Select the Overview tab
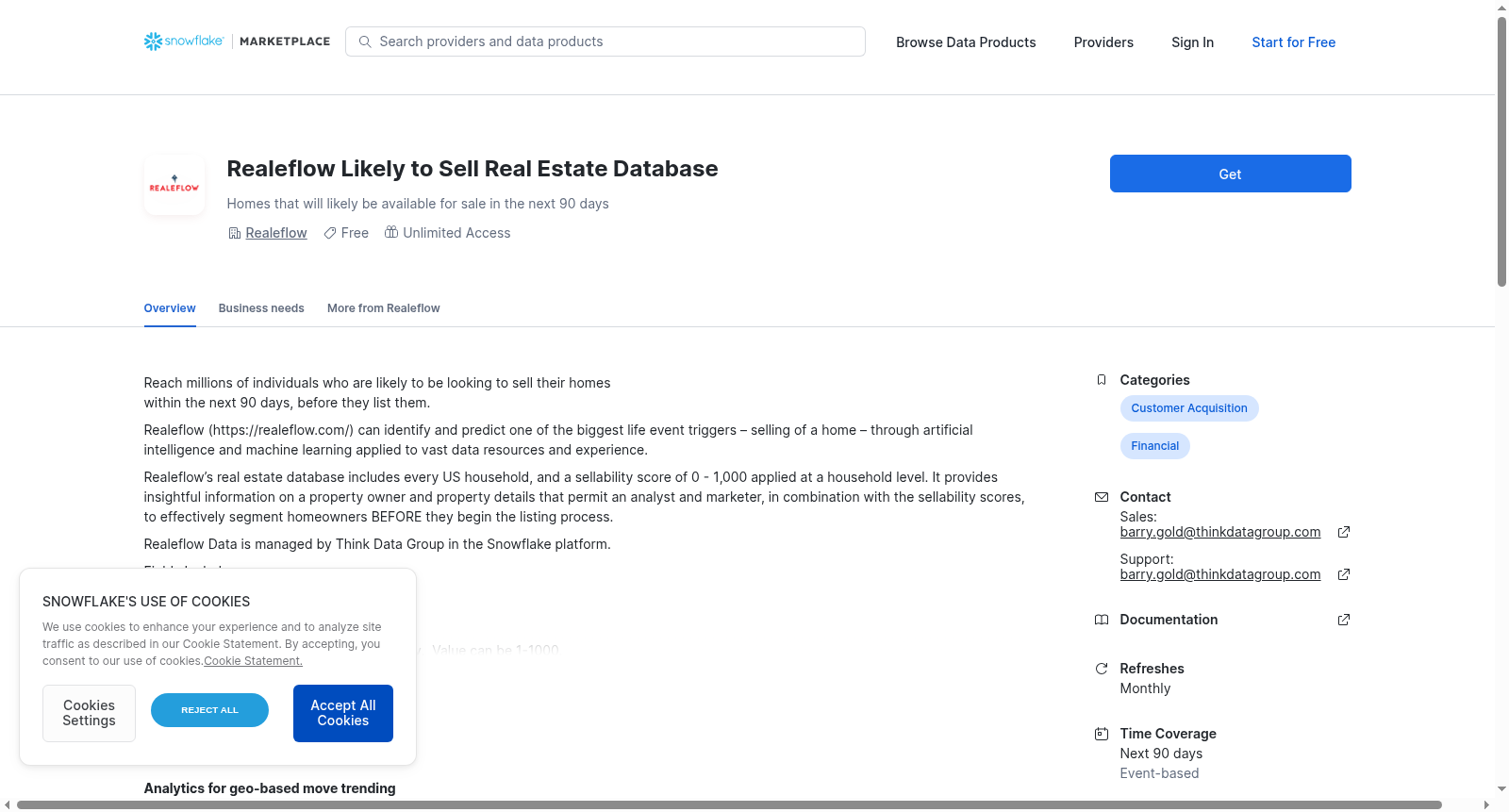The image size is (1509, 812). (x=170, y=308)
